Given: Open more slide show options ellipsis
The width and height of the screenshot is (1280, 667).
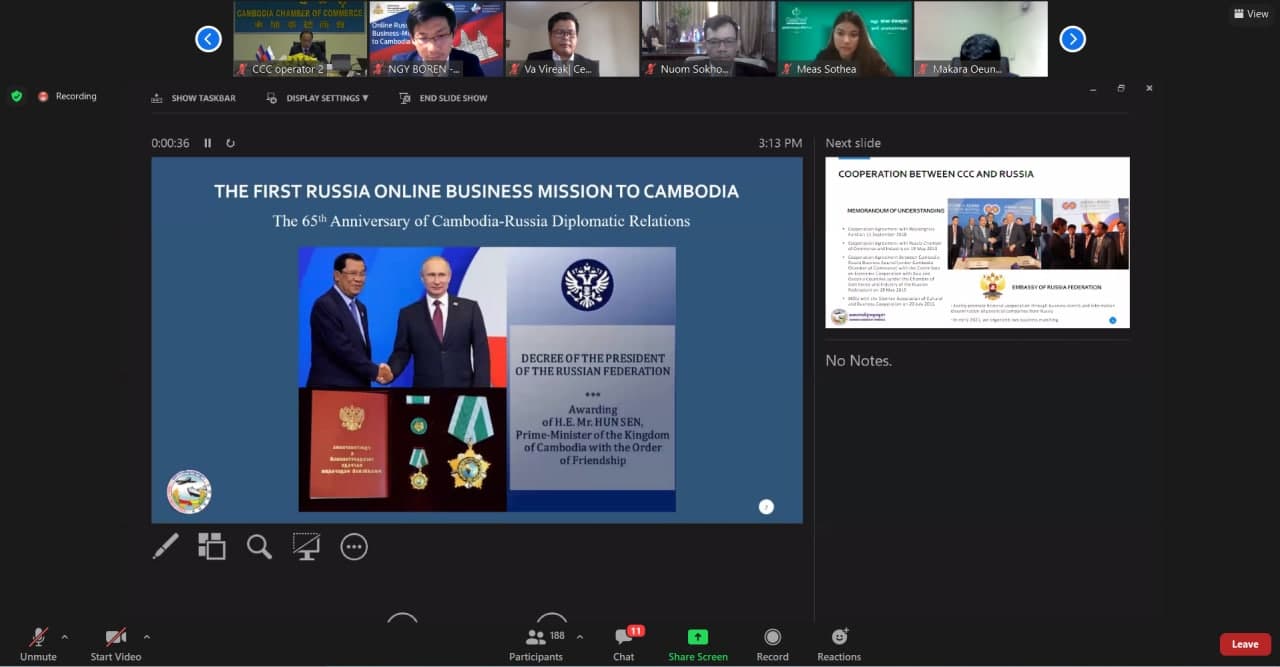Looking at the screenshot, I should pyautogui.click(x=354, y=546).
